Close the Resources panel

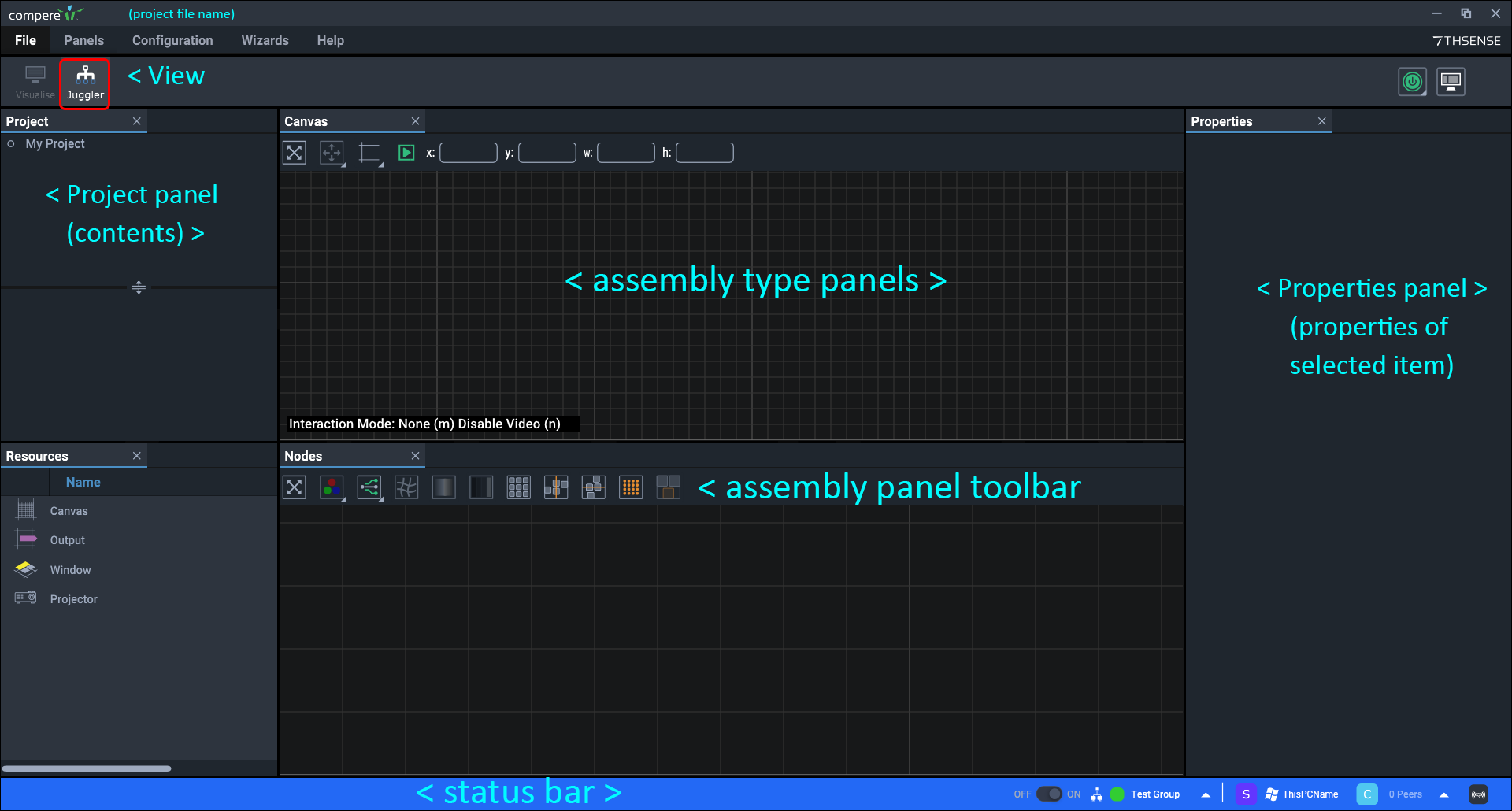click(x=137, y=456)
